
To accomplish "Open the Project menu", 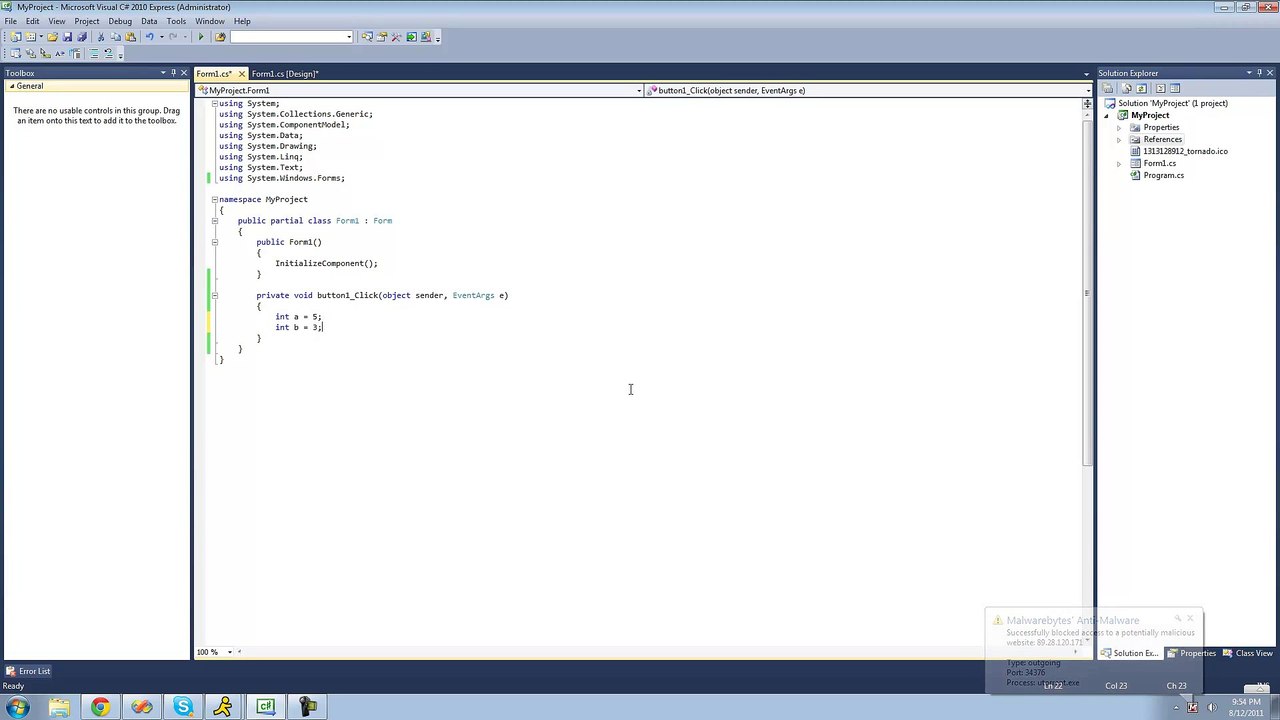I will point(86,21).
